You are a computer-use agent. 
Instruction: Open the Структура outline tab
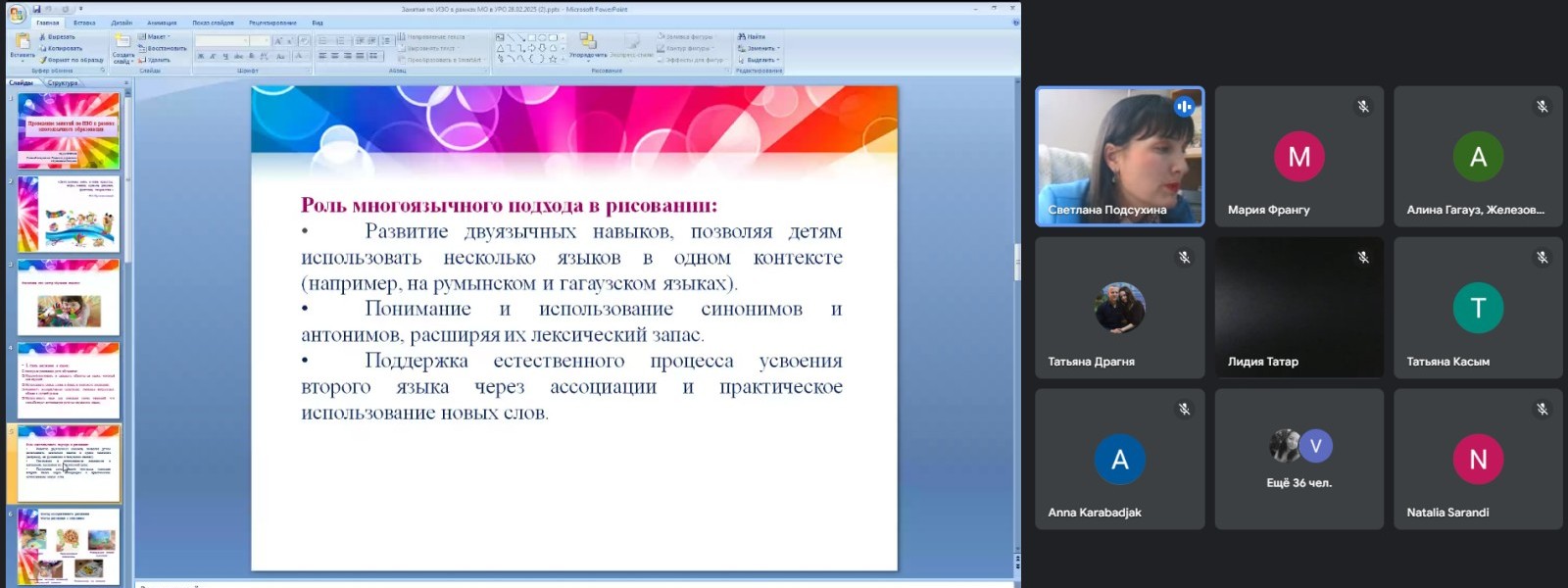tap(63, 83)
